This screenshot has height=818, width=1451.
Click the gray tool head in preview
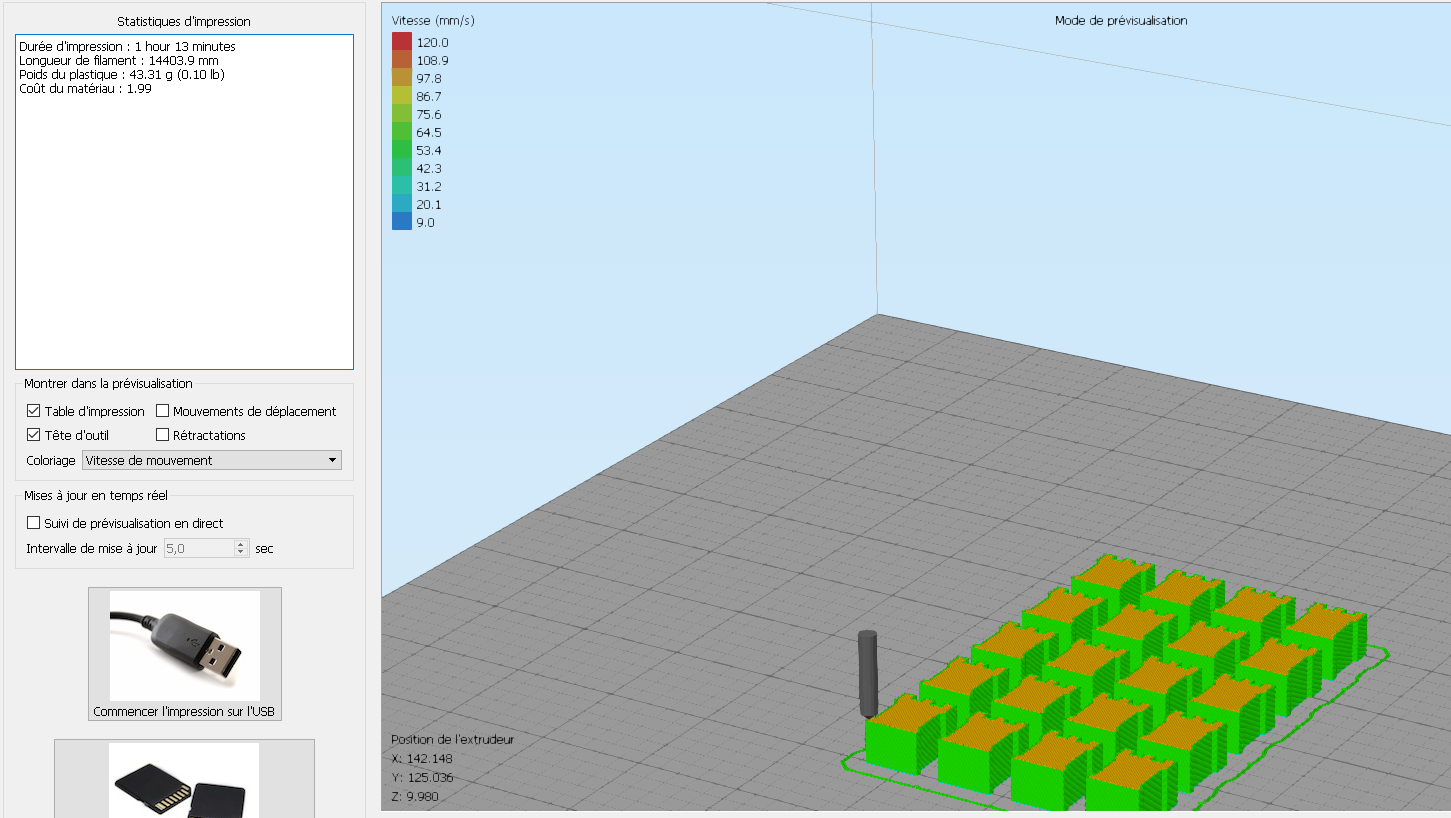click(x=867, y=673)
